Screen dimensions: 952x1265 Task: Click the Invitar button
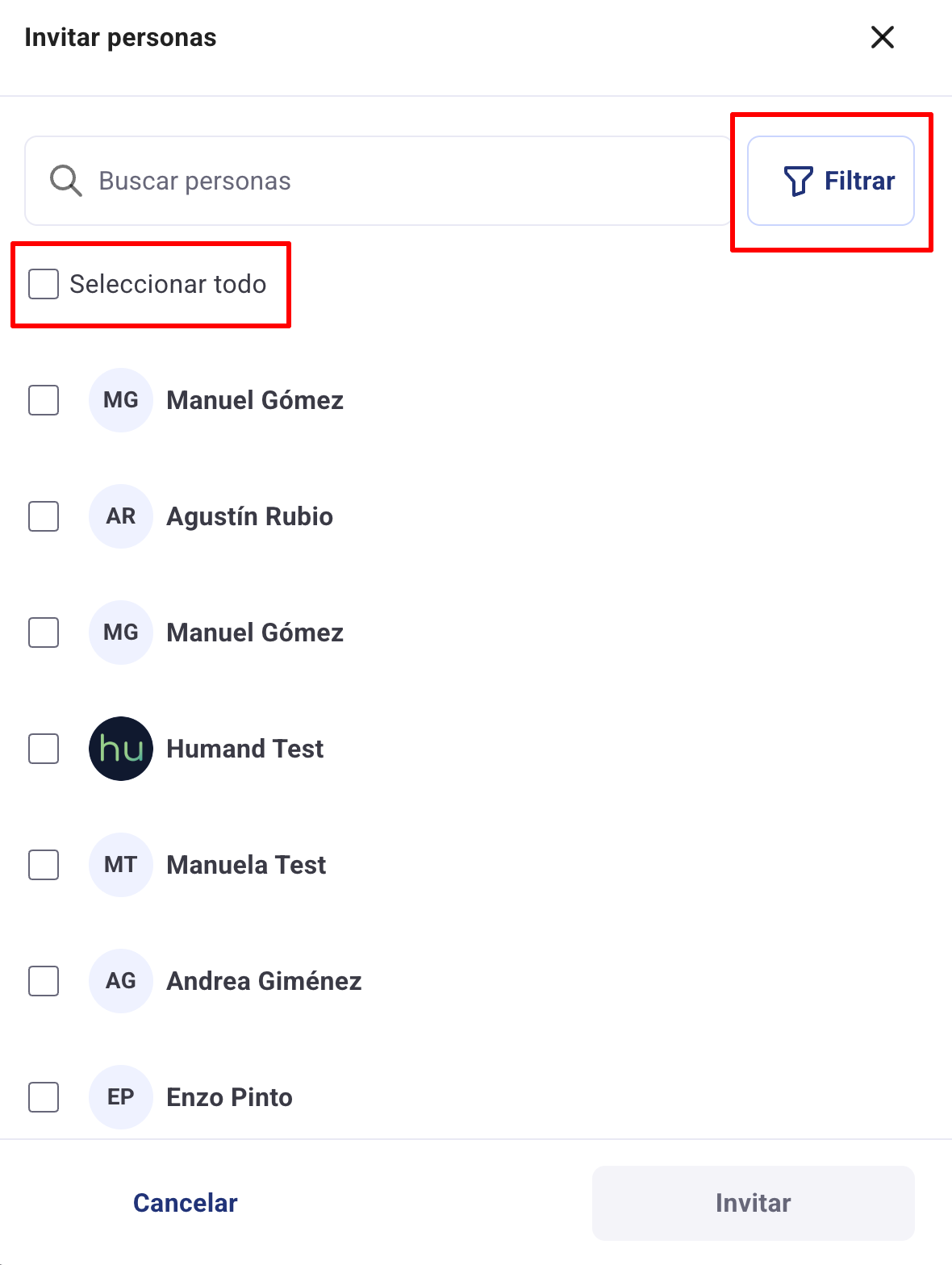753,1203
